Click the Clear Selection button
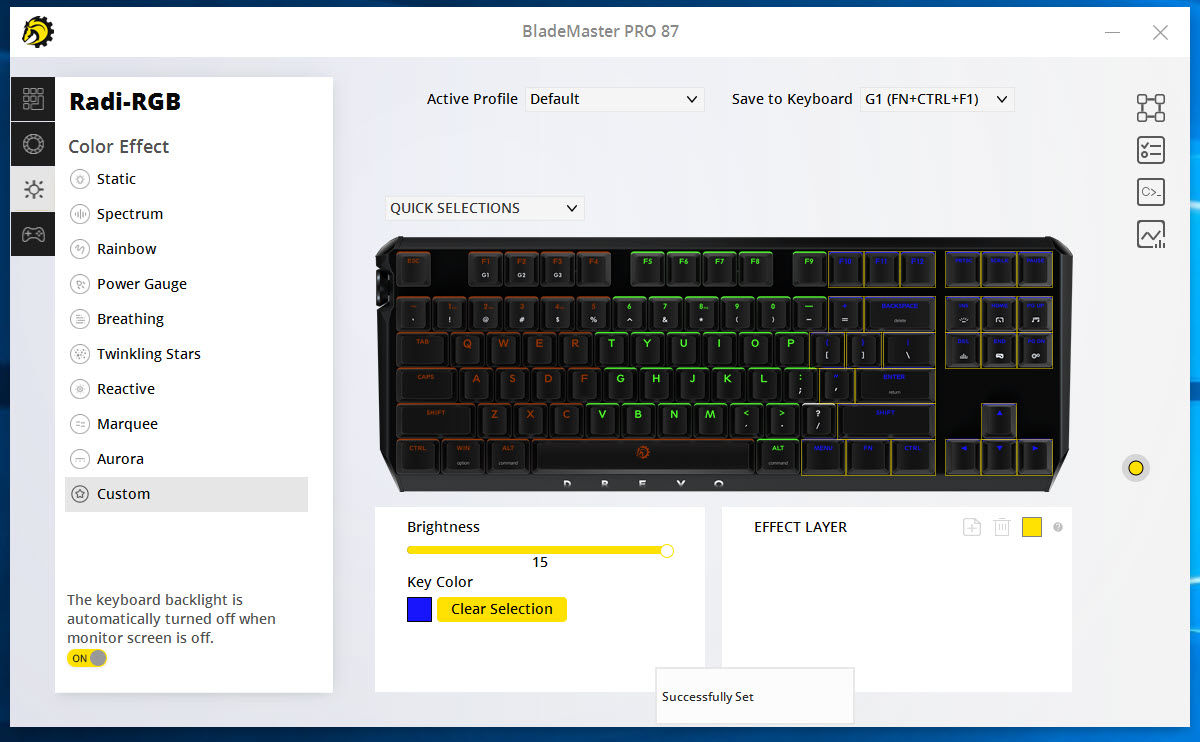 [x=502, y=609]
